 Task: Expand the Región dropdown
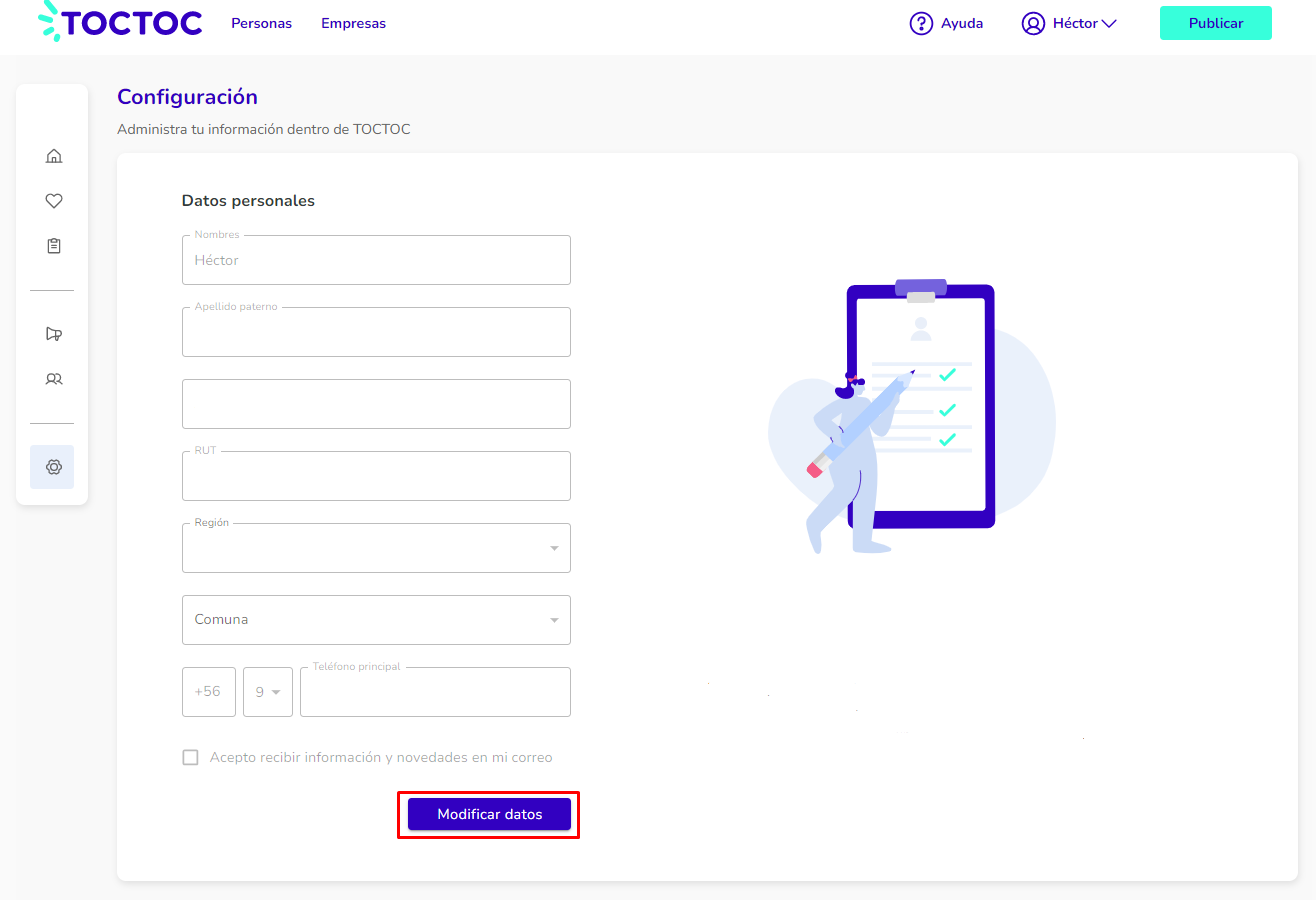click(x=376, y=548)
